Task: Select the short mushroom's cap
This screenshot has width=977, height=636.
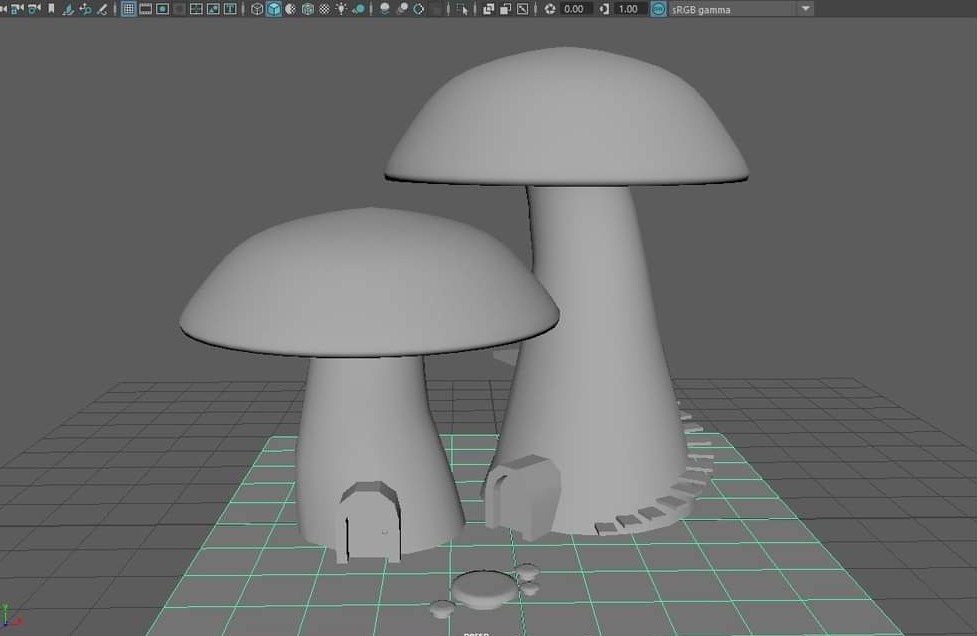Action: pyautogui.click(x=369, y=283)
